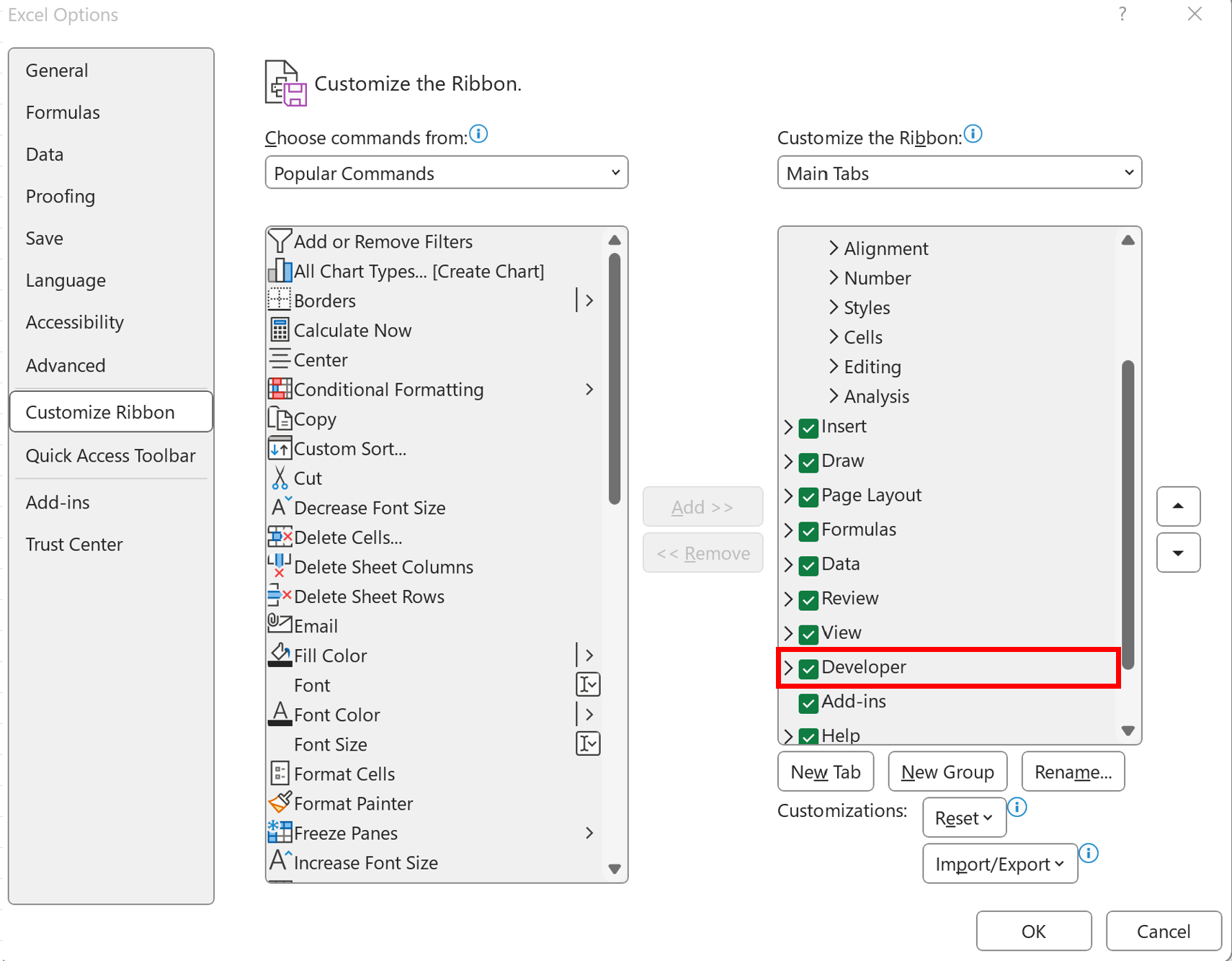Open the Quick Access Toolbar section

[x=110, y=455]
